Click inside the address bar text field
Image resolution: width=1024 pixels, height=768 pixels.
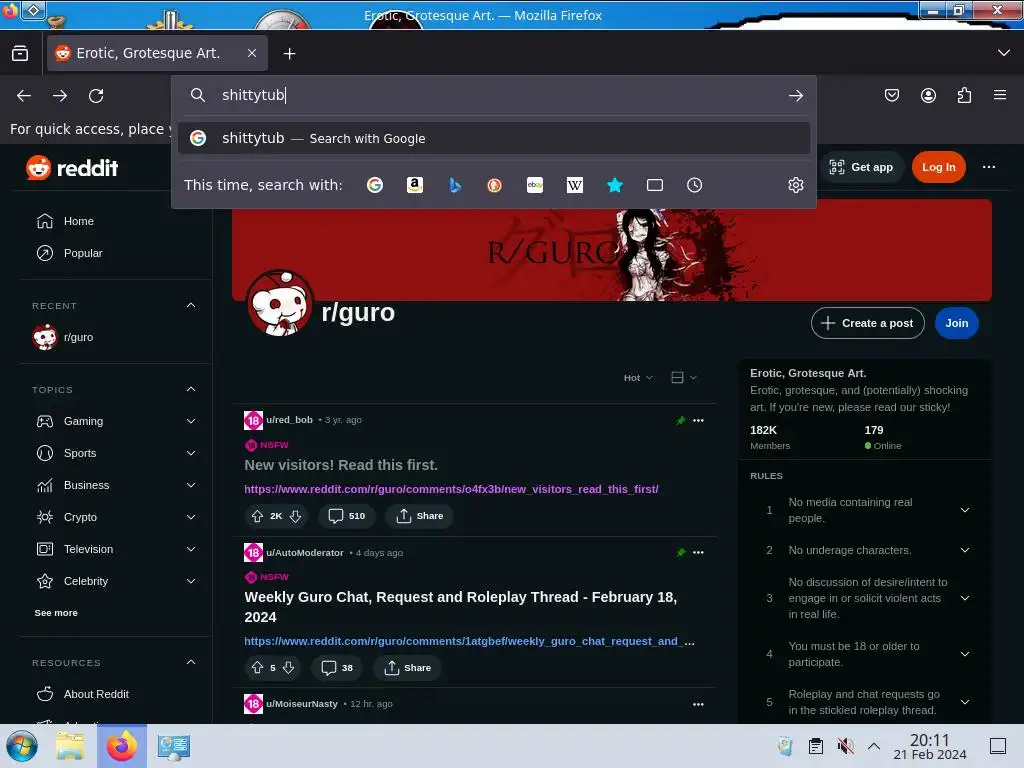496,95
